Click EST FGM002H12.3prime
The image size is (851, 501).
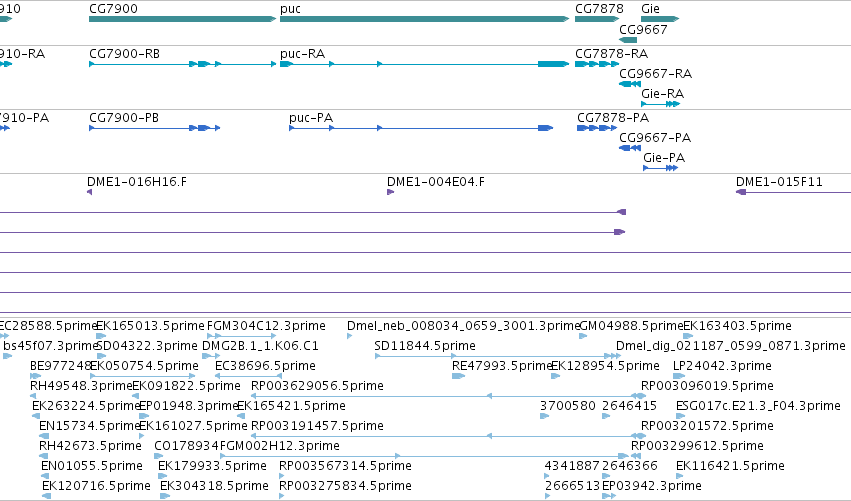(x=280, y=446)
